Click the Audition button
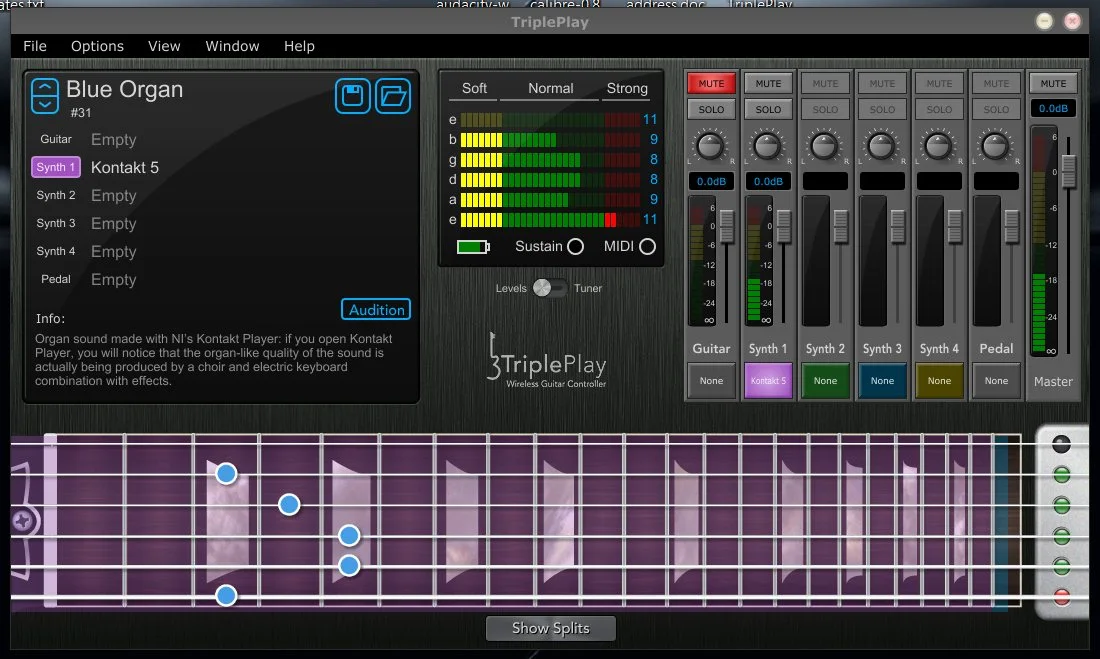1100x659 pixels. 376,309
